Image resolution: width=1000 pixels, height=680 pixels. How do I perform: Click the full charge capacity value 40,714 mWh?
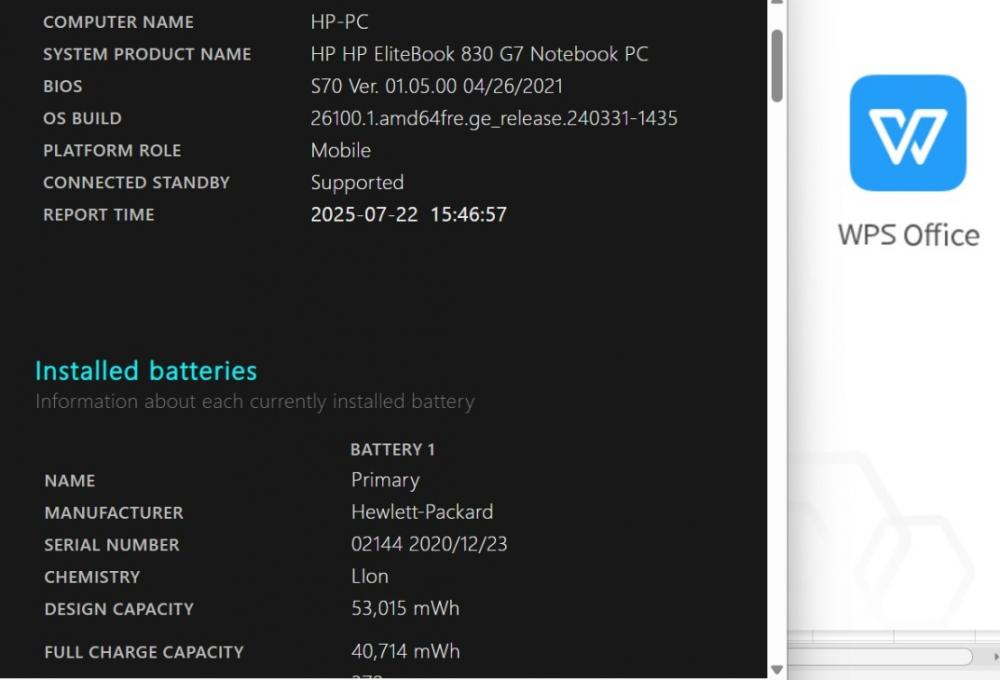(x=406, y=651)
